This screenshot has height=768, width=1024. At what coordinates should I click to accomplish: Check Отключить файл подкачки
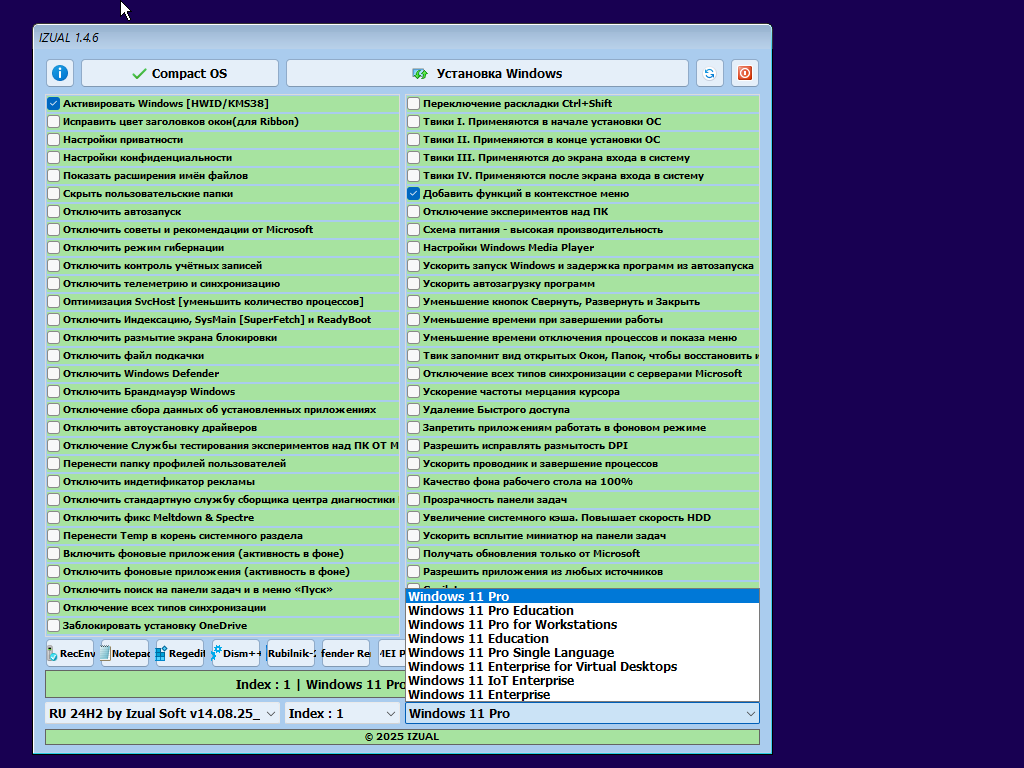point(54,355)
